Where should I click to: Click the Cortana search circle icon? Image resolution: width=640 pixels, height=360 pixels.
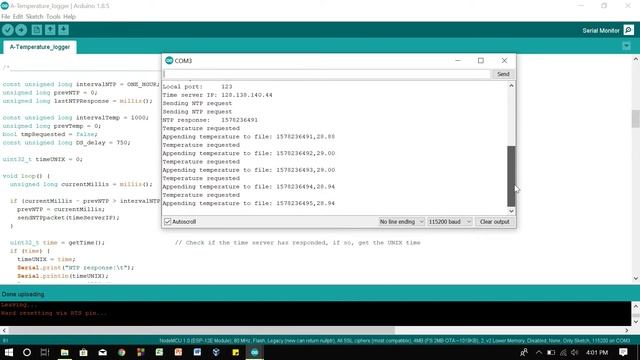click(x=27, y=352)
